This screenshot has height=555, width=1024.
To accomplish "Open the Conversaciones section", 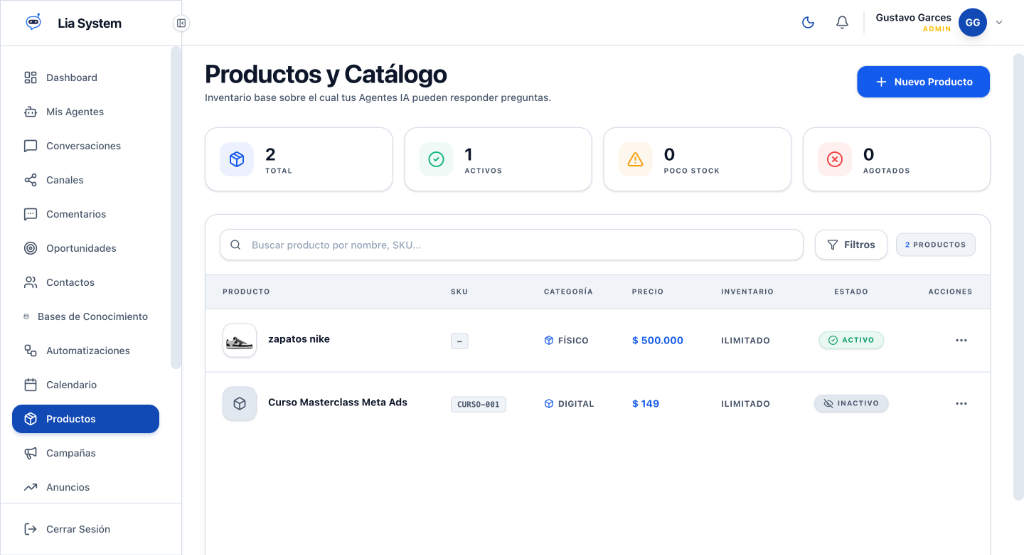I will (86, 146).
